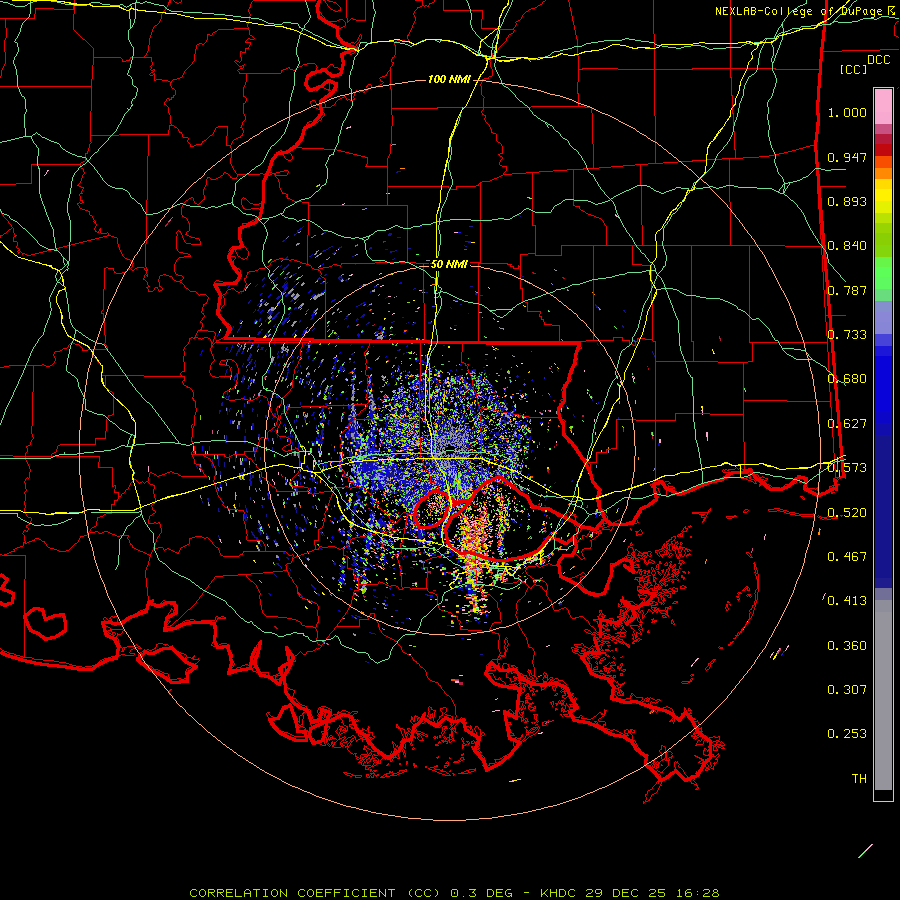Click the 0.680 color scale label
Screen dimensions: 900x900
click(847, 379)
